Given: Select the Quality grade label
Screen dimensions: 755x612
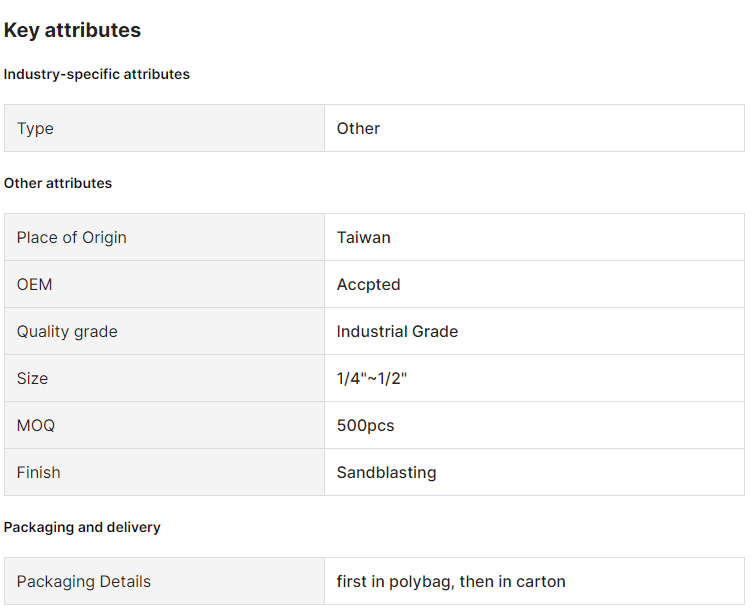Looking at the screenshot, I should (67, 331).
